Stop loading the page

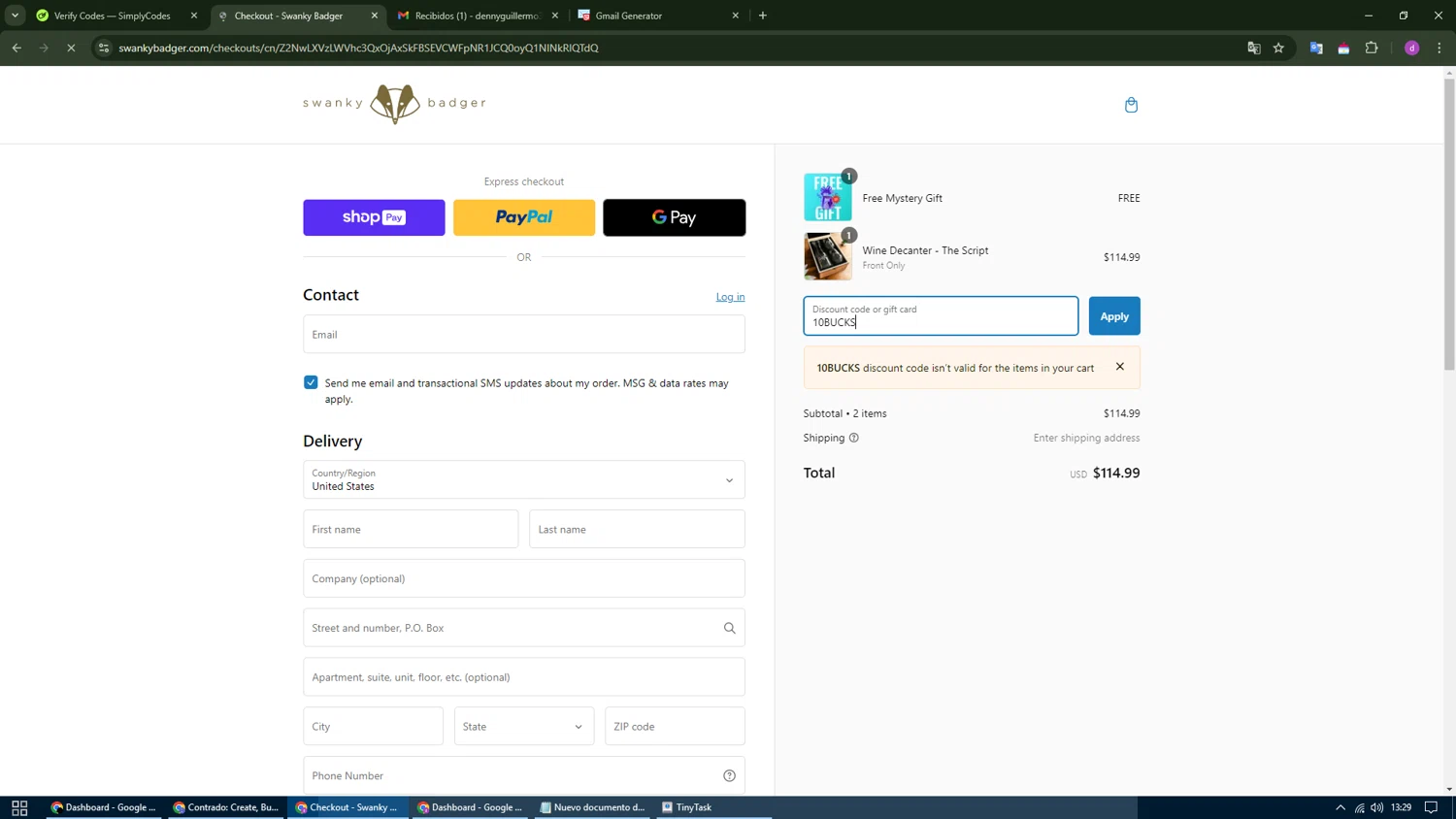(71, 48)
